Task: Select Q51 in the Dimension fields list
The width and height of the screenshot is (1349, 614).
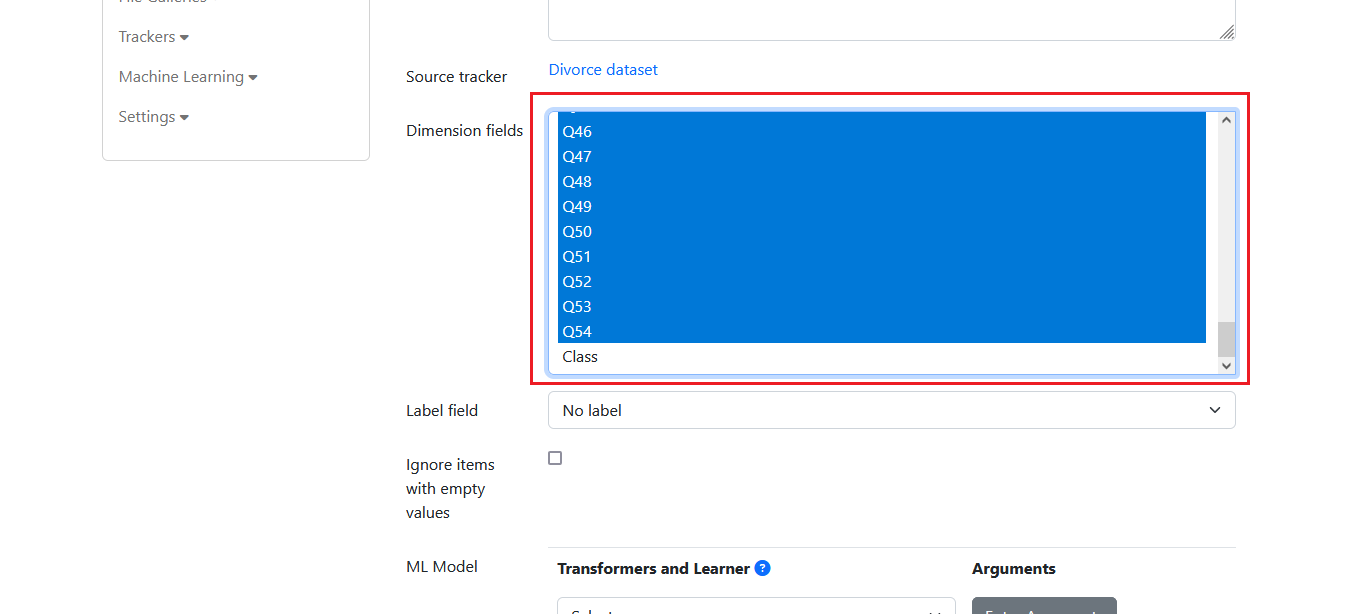Action: coord(881,256)
